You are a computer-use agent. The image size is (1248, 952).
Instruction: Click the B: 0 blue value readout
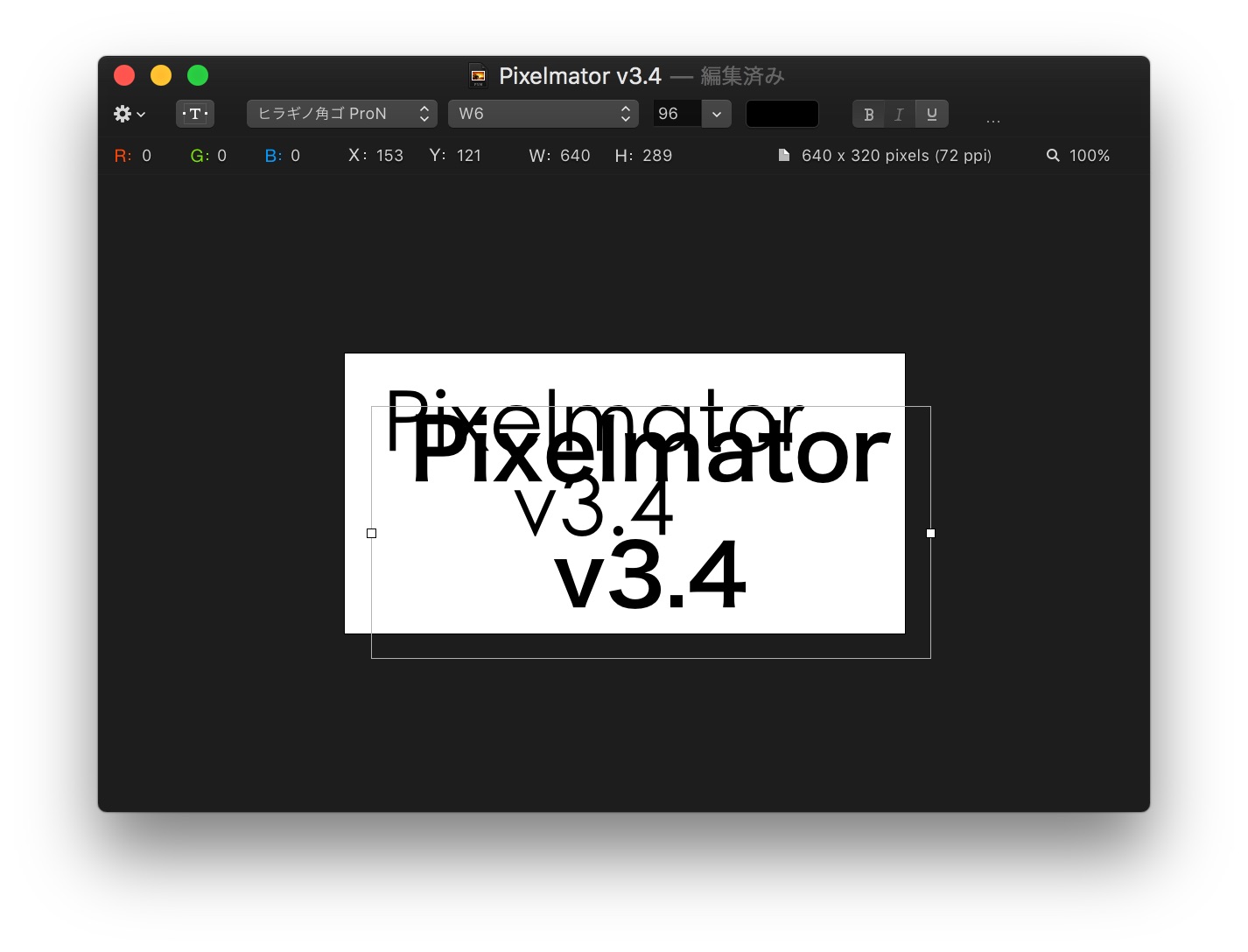(283, 156)
